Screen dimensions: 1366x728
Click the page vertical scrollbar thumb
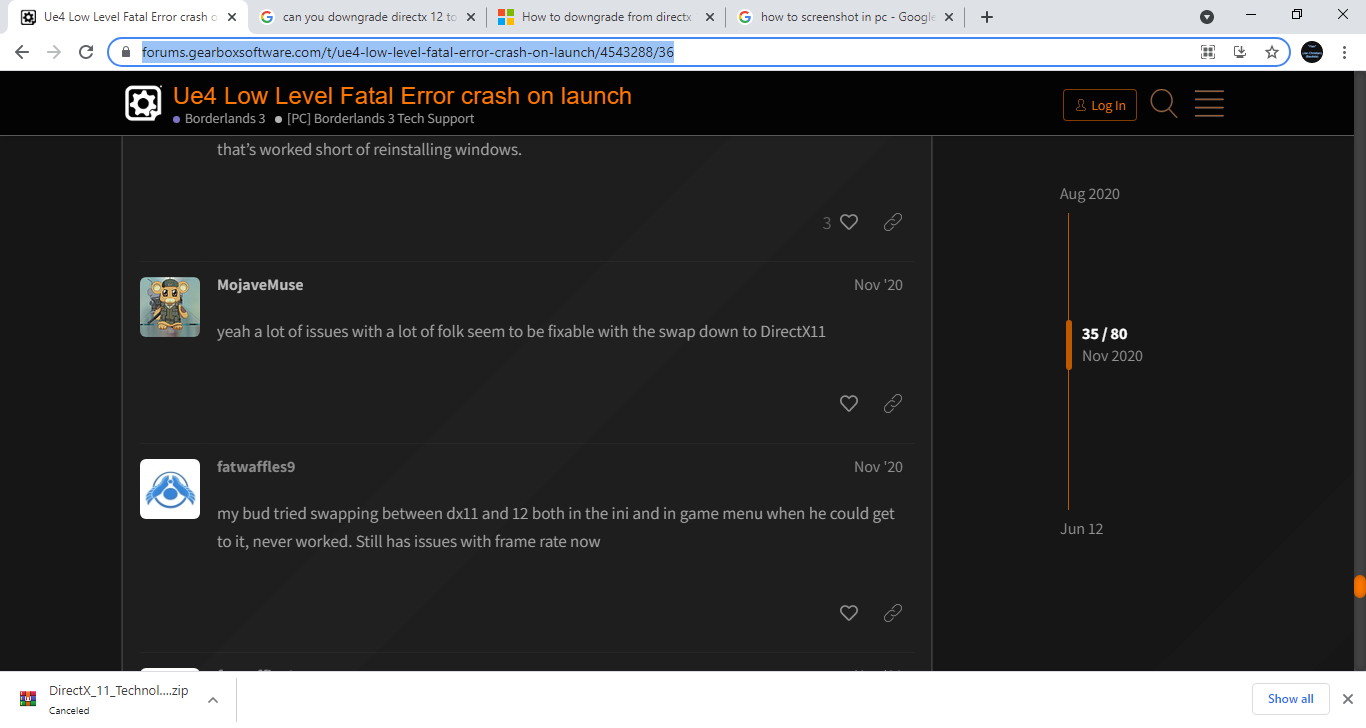(1360, 587)
